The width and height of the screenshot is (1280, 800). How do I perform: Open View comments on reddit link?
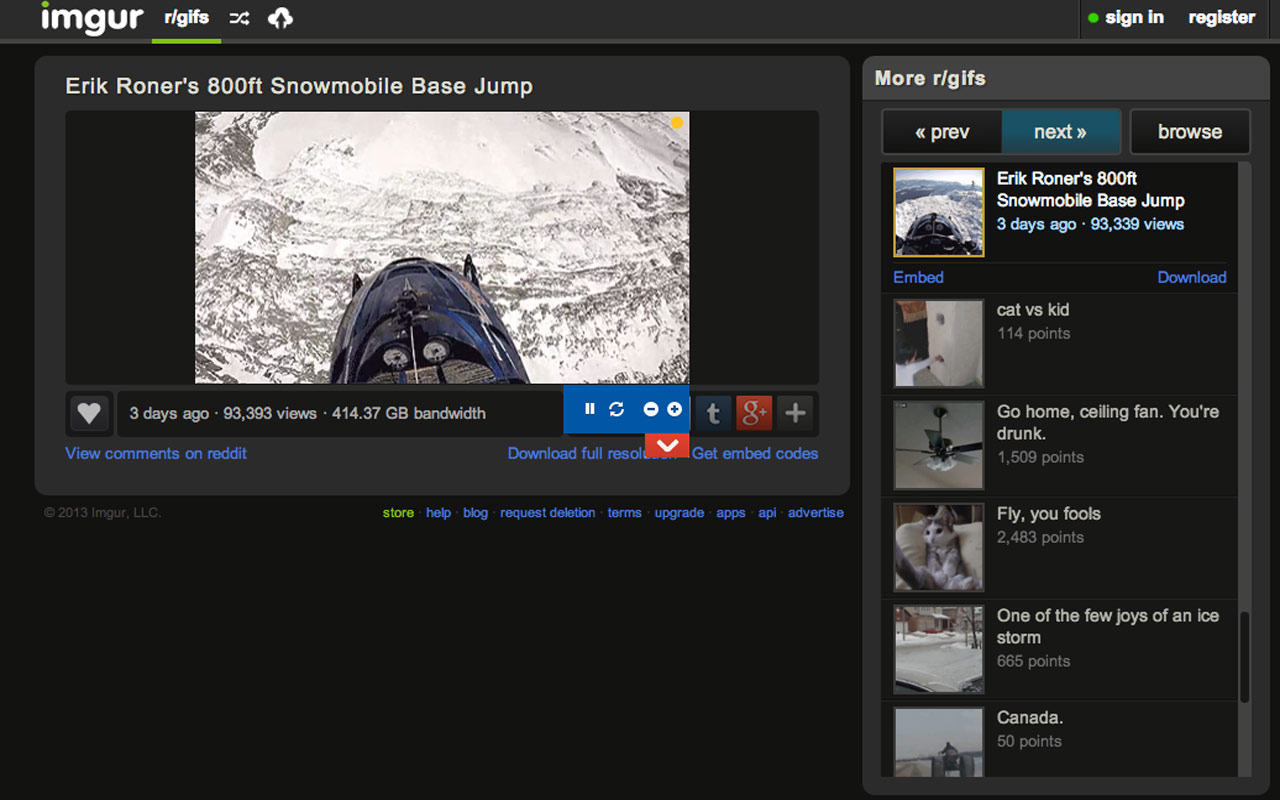pyautogui.click(x=156, y=453)
